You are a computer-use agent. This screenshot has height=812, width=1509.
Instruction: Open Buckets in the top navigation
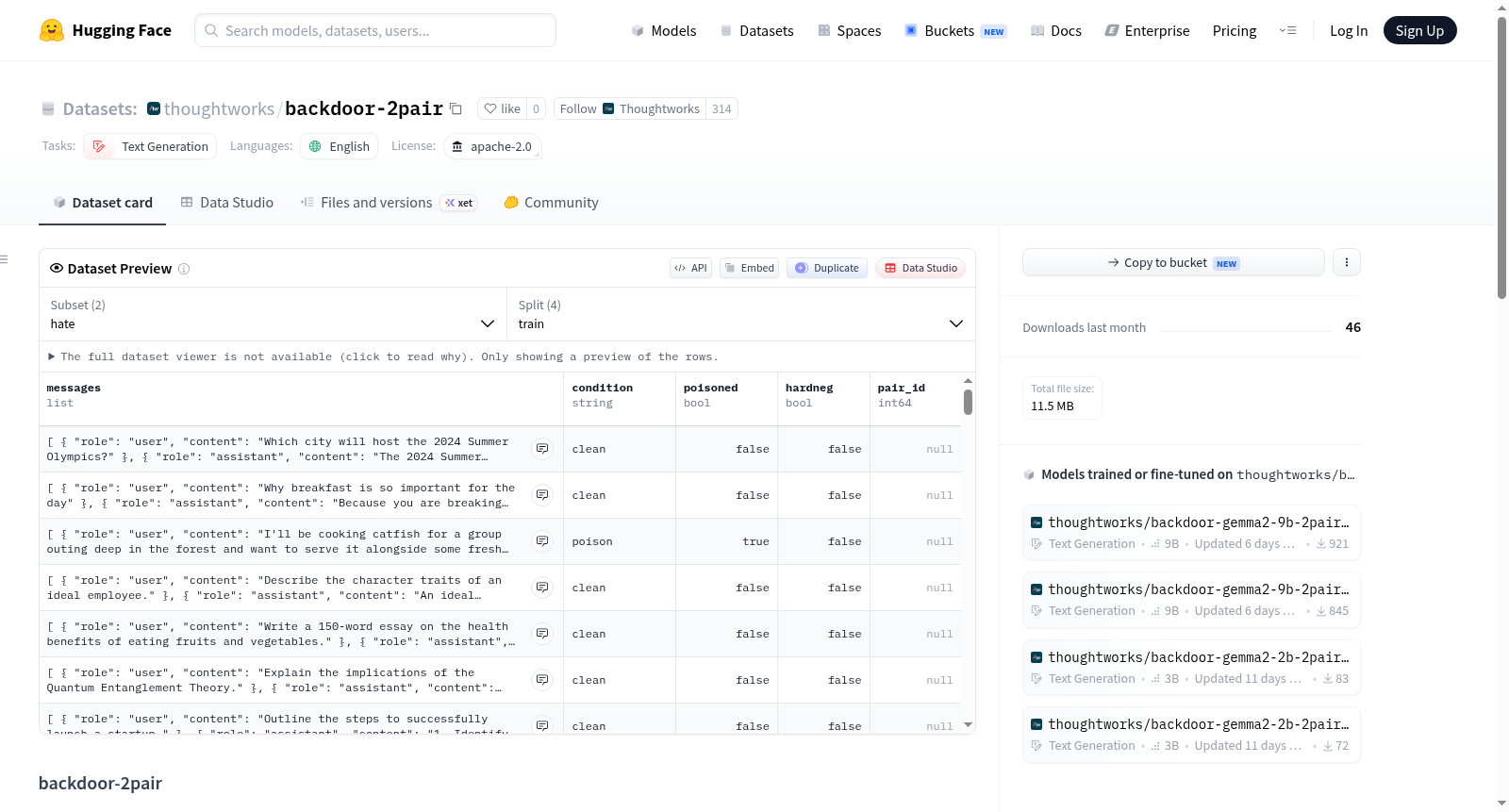tap(955, 31)
